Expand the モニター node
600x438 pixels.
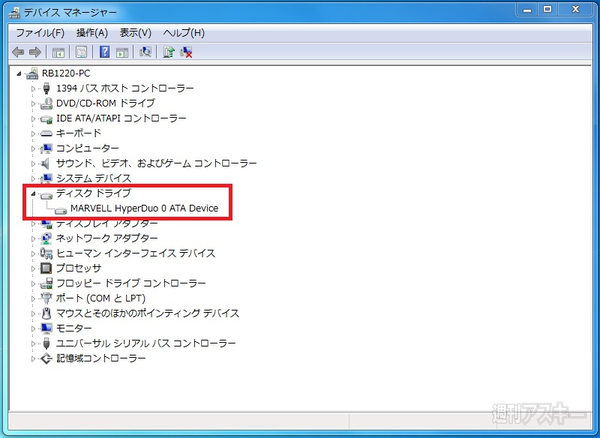(x=33, y=329)
